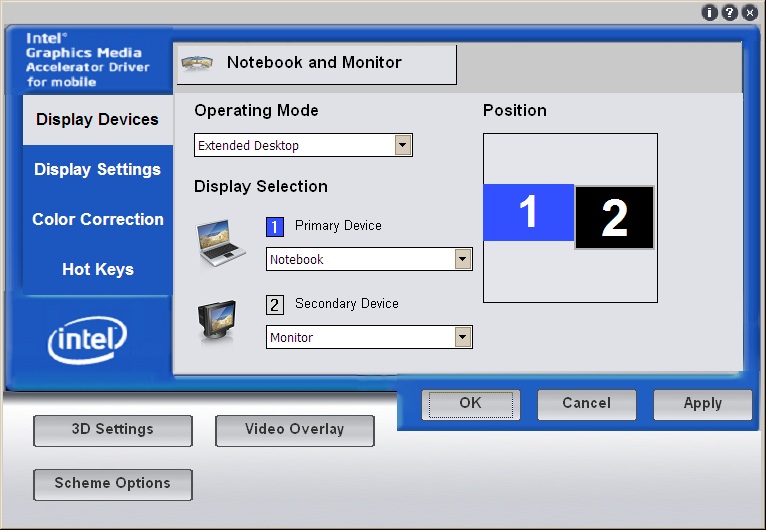Click the Secondary Device label
766x530 pixels.
pos(346,304)
